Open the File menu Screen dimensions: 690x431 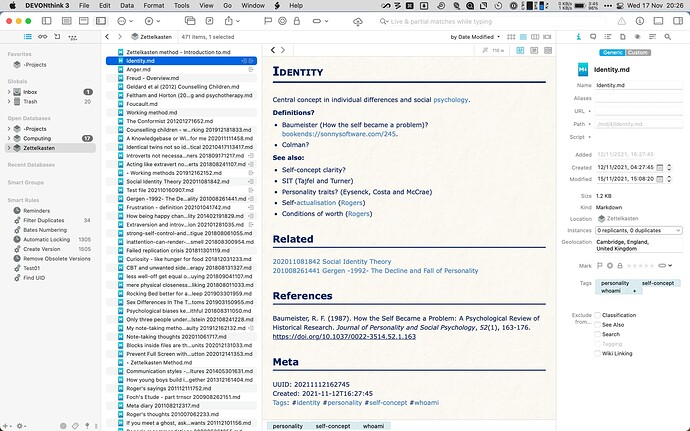84,6
